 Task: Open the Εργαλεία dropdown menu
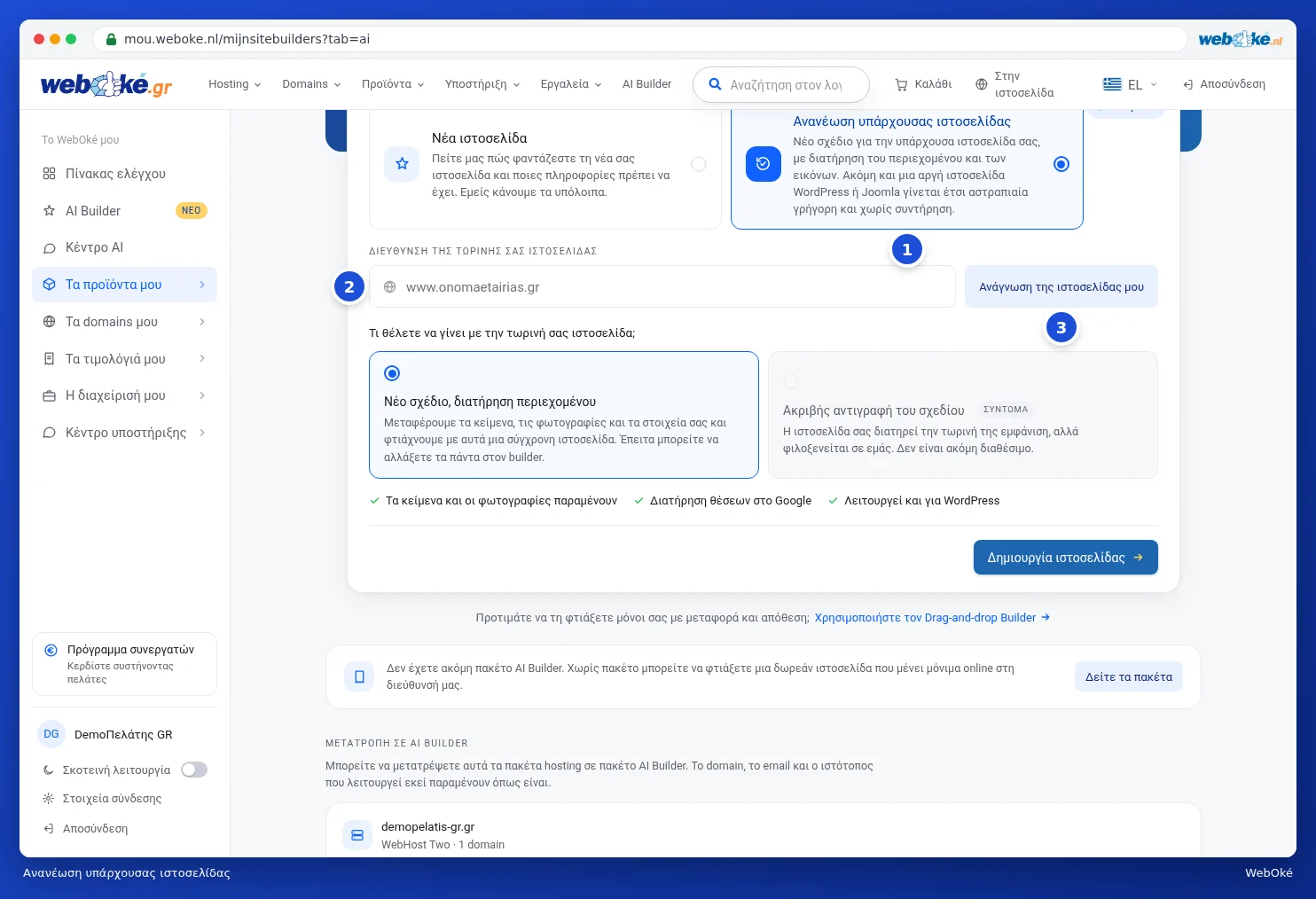pyautogui.click(x=571, y=84)
